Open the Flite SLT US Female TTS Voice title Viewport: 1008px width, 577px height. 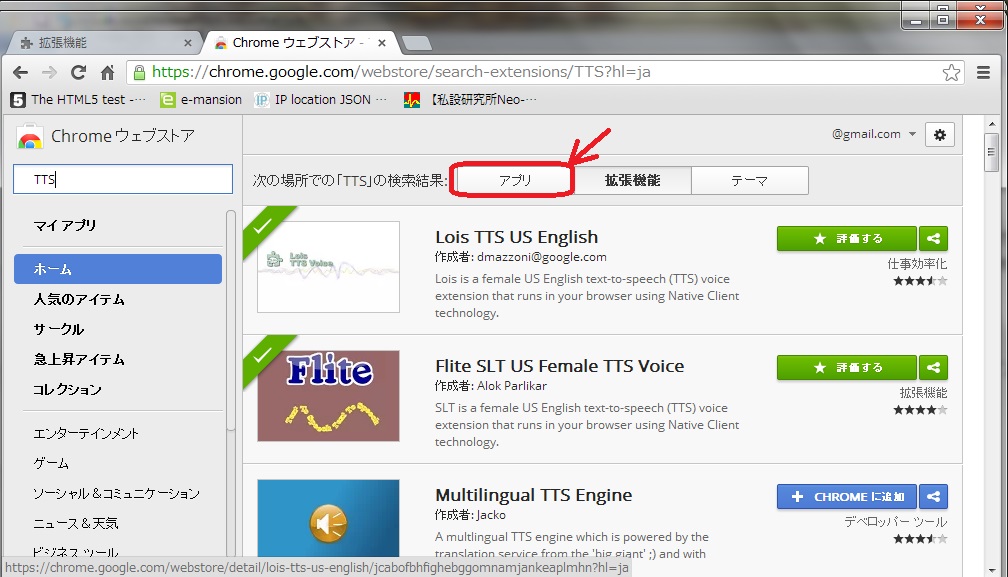click(559, 366)
